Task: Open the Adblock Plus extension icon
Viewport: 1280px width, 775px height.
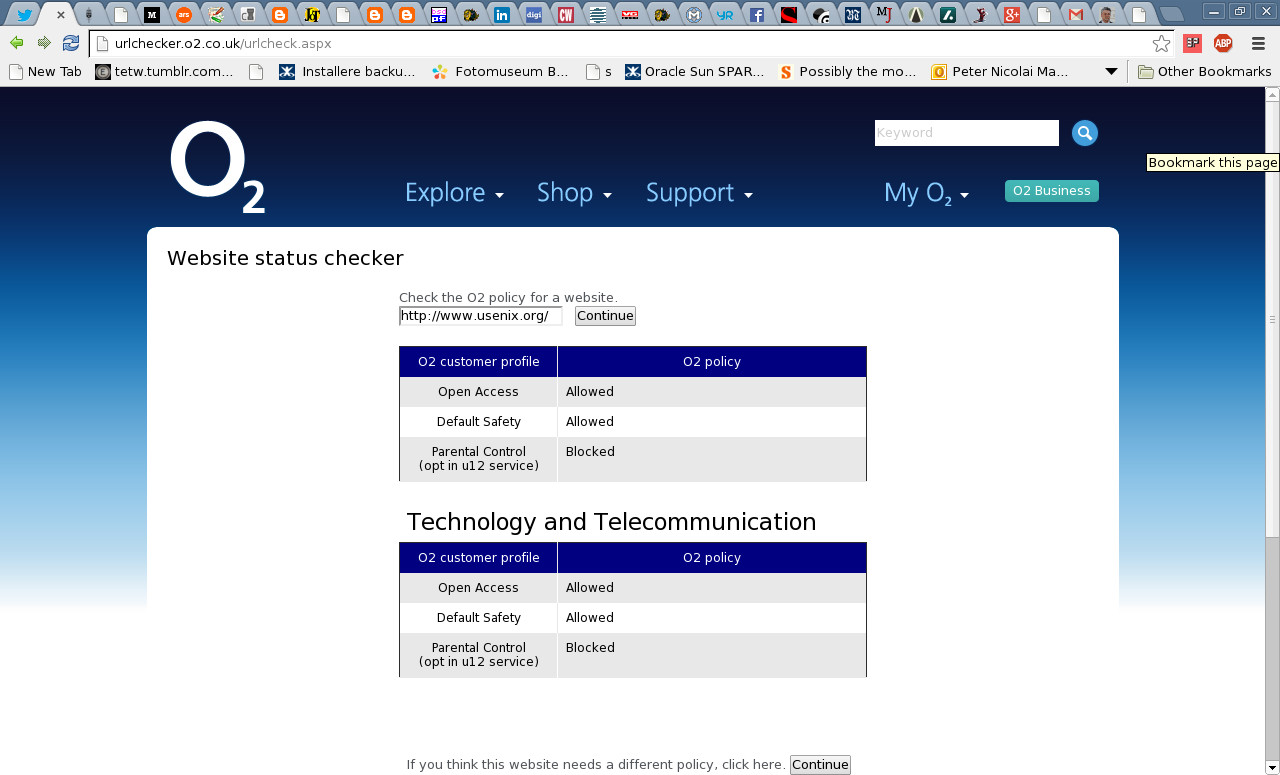Action: (x=1223, y=43)
